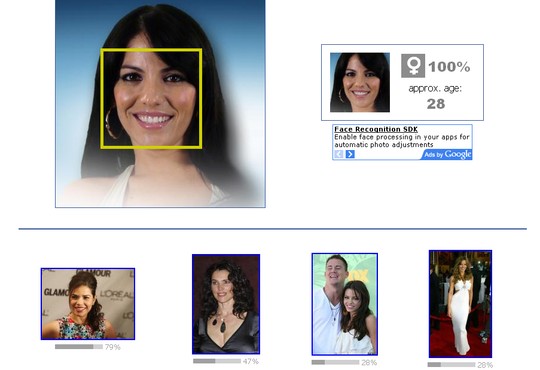Click the female gender symbol icon
Viewport: 540px width, 370px height.
[413, 66]
